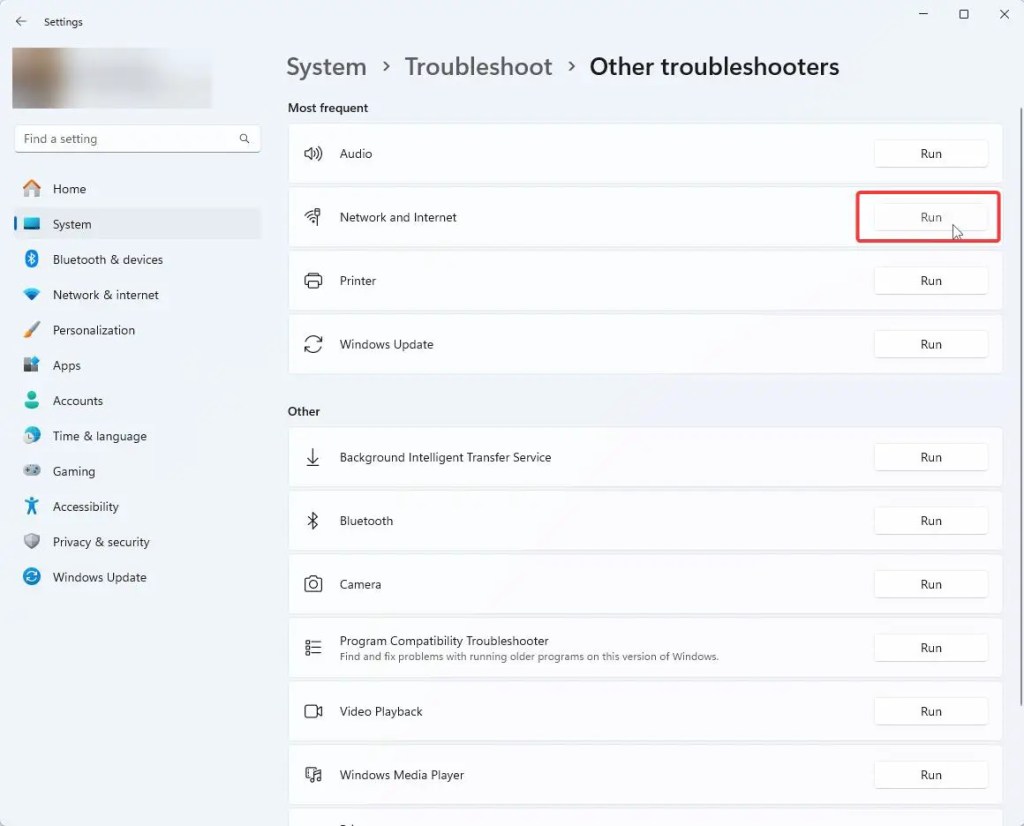Go to System breadcrumb link
1024x826 pixels.
(326, 67)
